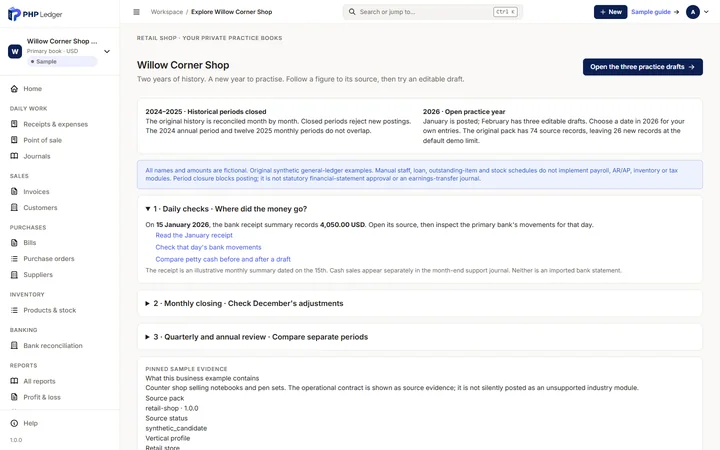Click the Purchase orders list icon

[x=14, y=259]
